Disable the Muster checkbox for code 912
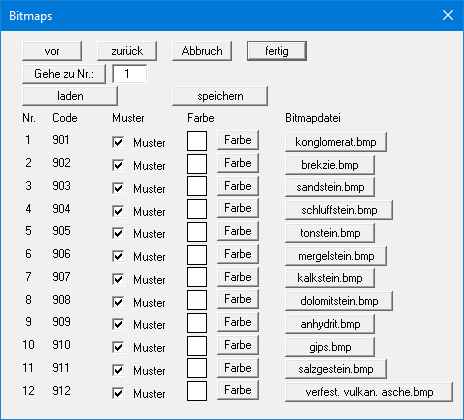This screenshot has width=464, height=420. tap(118, 393)
